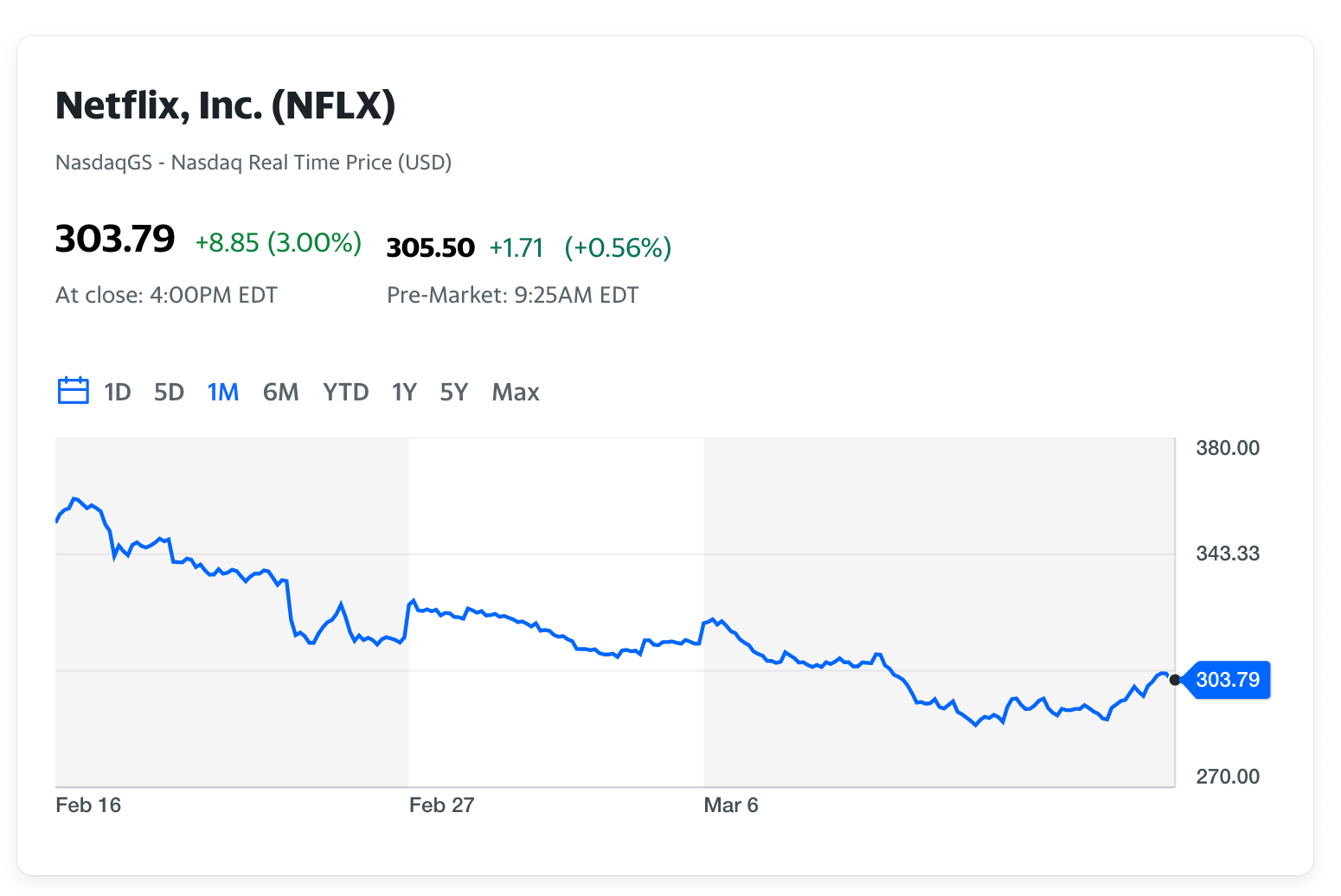Image resolution: width=1341 pixels, height=896 pixels.
Task: Switch to the 5Y chart view
Action: tap(453, 393)
